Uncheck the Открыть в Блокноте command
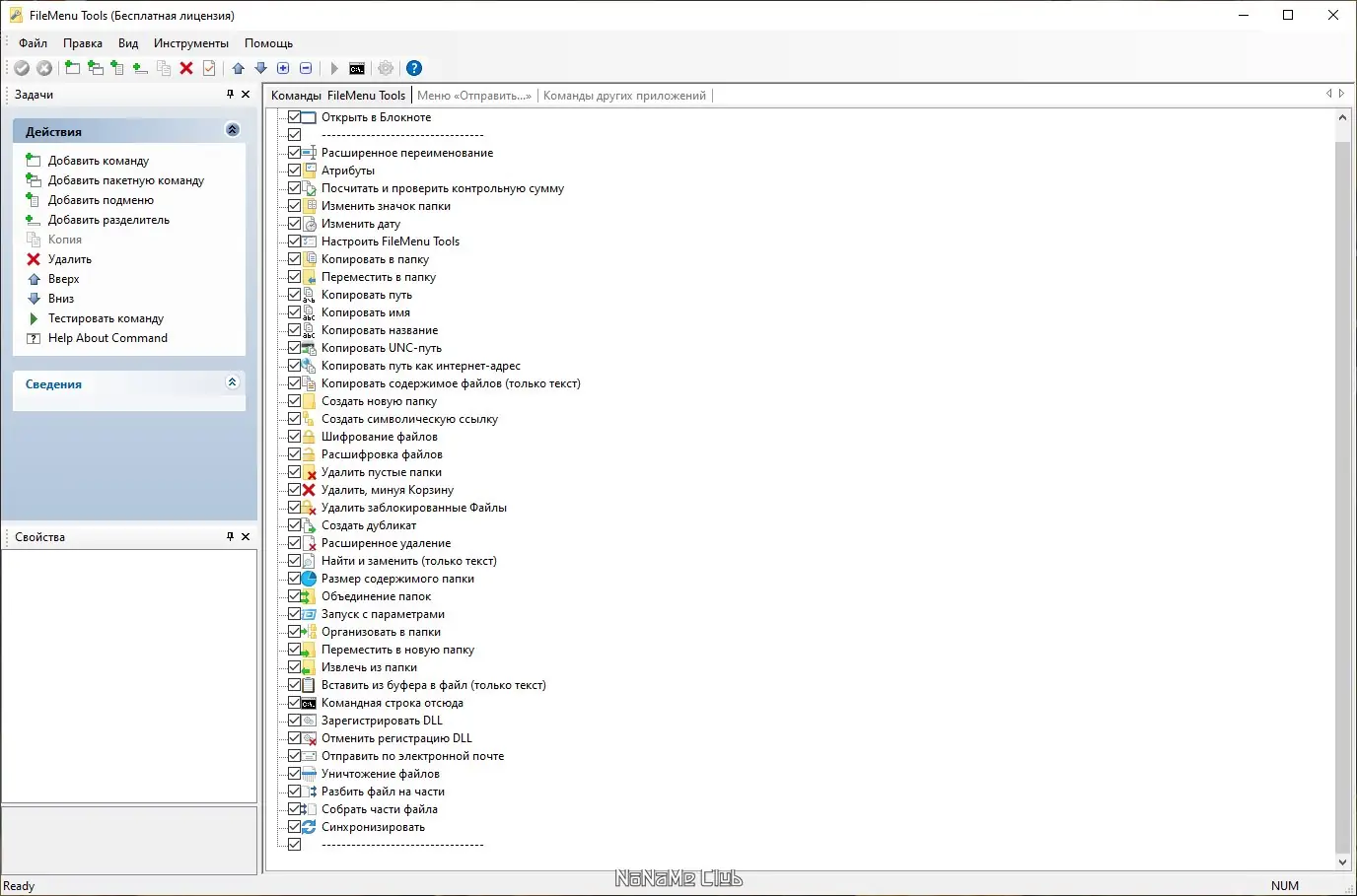This screenshot has width=1357, height=896. pos(294,117)
